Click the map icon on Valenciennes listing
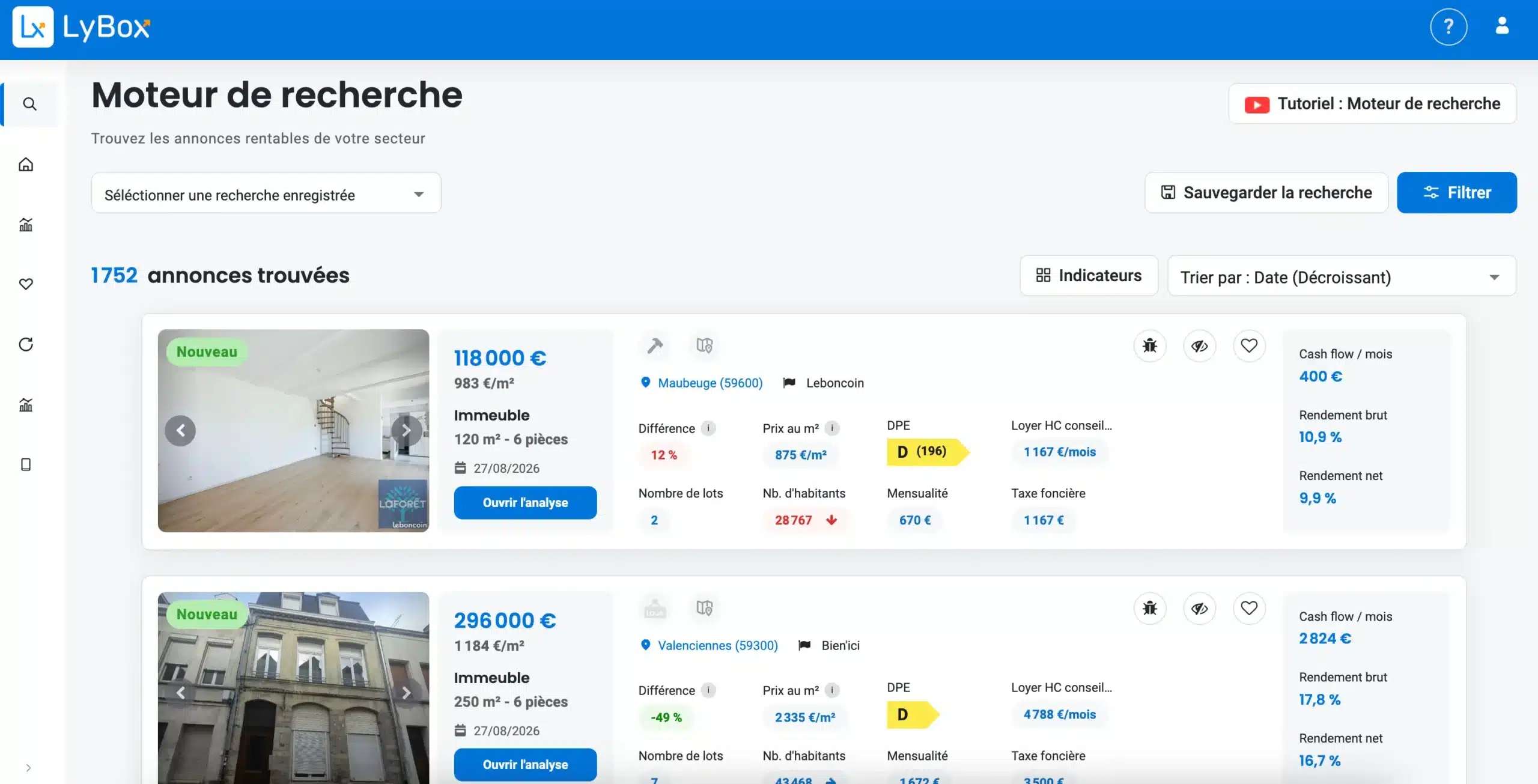Image resolution: width=1538 pixels, height=784 pixels. [704, 608]
